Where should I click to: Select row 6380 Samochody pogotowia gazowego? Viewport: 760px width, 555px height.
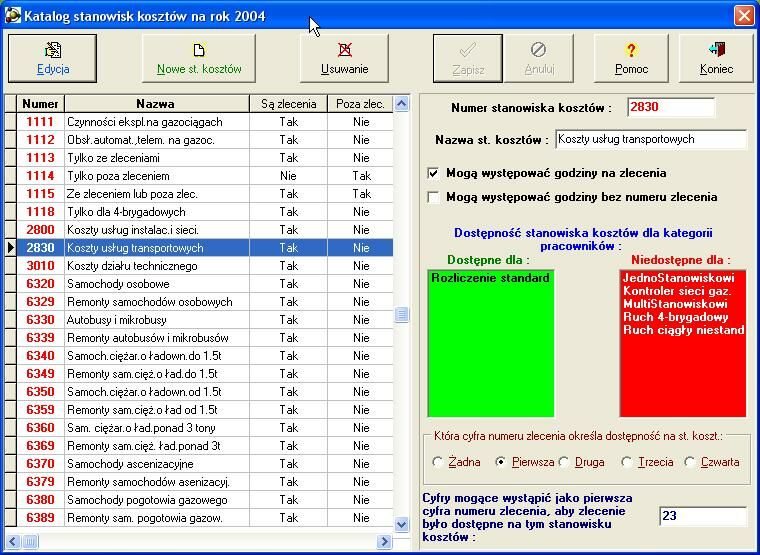coord(205,500)
